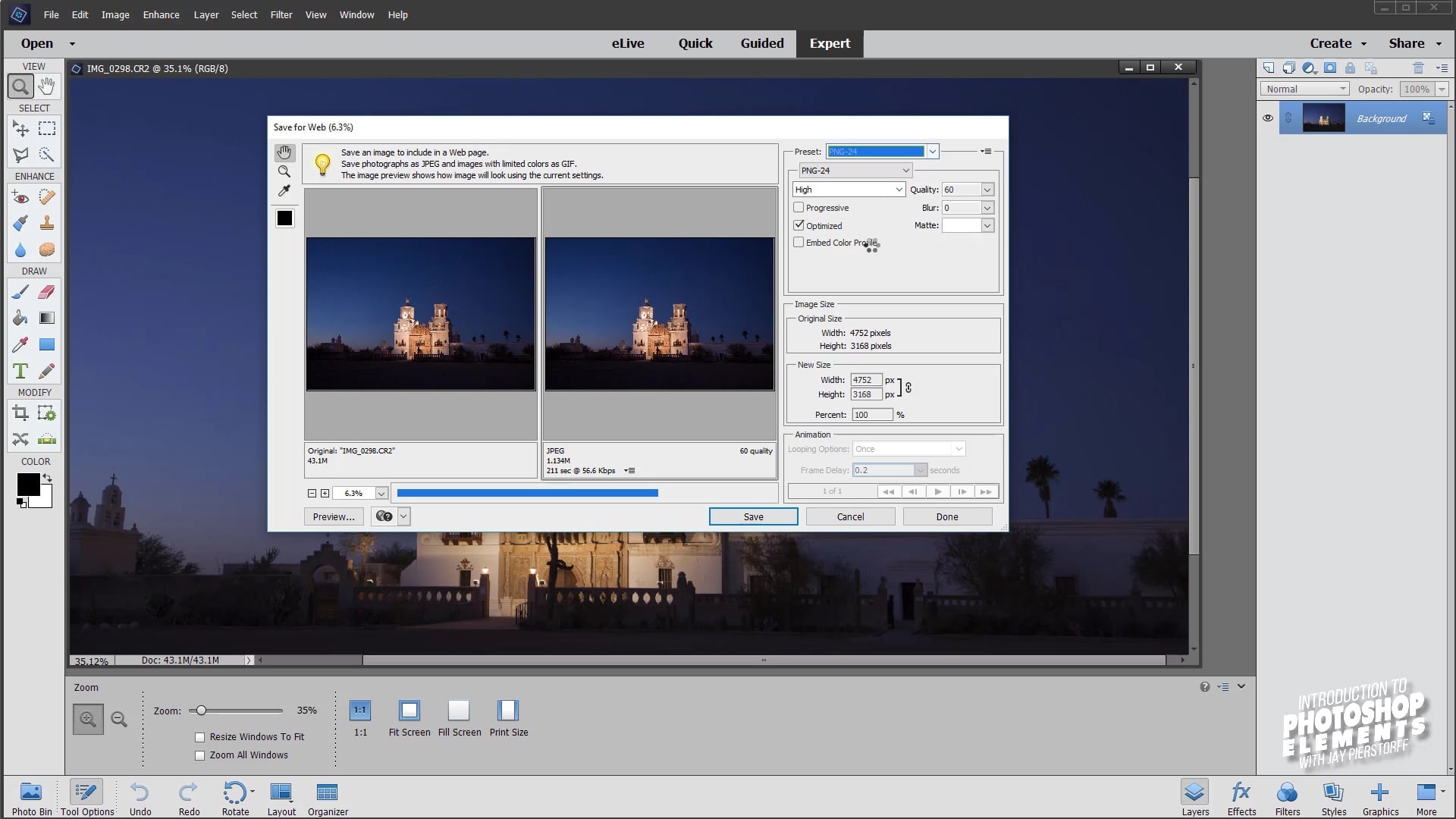Switch to the Quick tab
The height and width of the screenshot is (819, 1456).
coord(695,43)
